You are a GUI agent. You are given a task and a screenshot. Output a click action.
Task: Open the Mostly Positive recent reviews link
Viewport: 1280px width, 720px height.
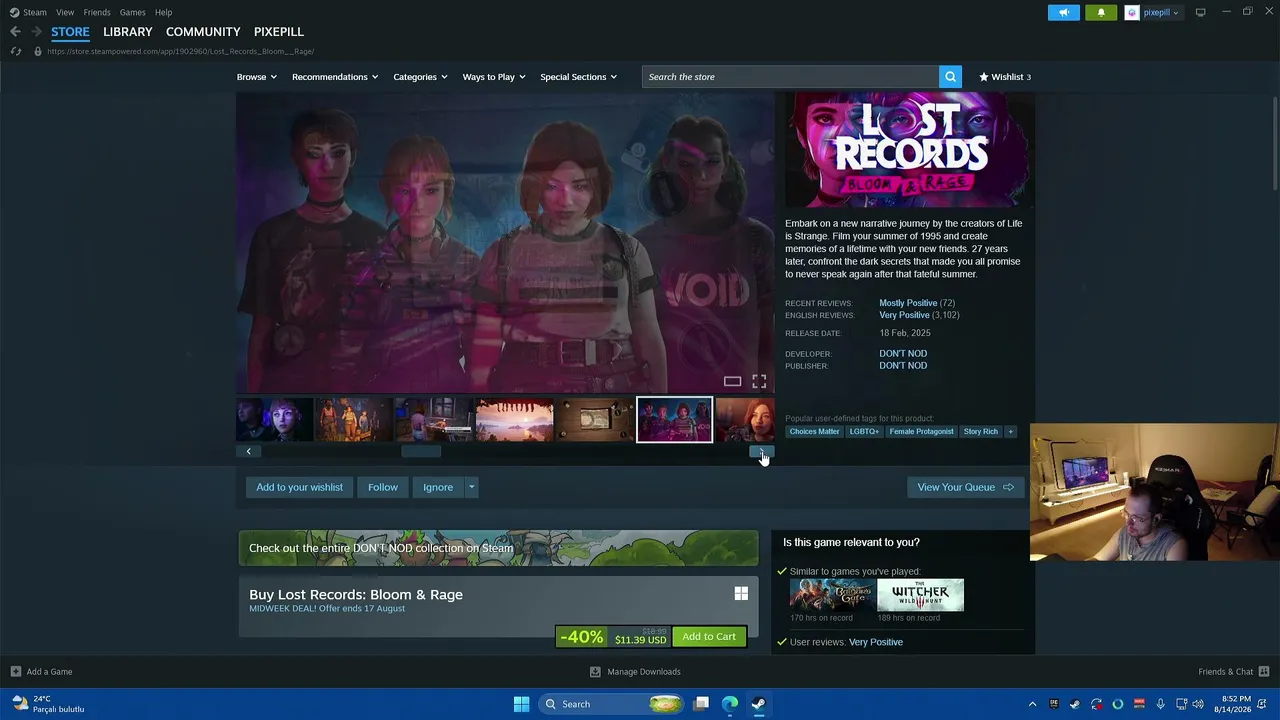click(908, 303)
